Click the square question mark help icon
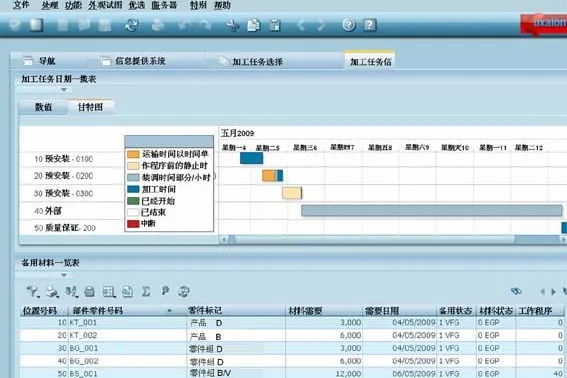This screenshot has height=378, width=567. [x=370, y=25]
